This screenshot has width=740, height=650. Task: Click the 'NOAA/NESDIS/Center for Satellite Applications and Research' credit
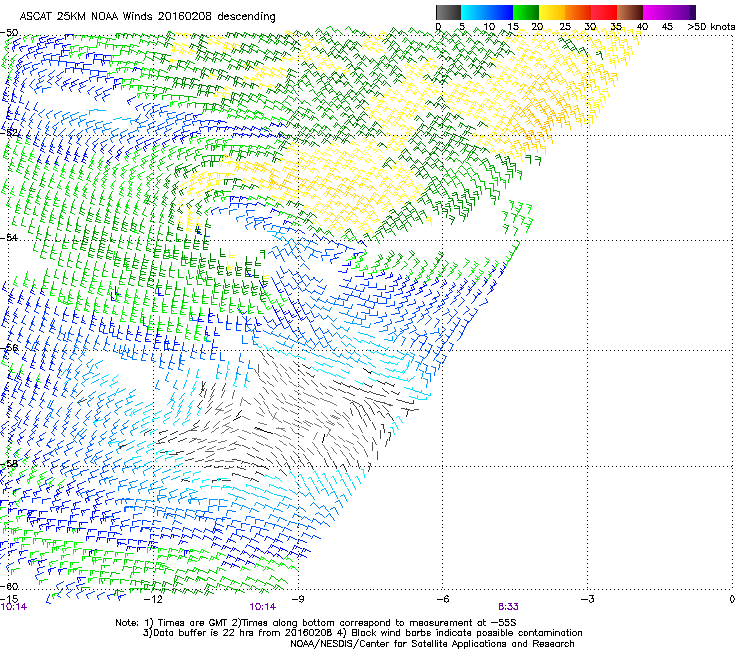tap(432, 644)
